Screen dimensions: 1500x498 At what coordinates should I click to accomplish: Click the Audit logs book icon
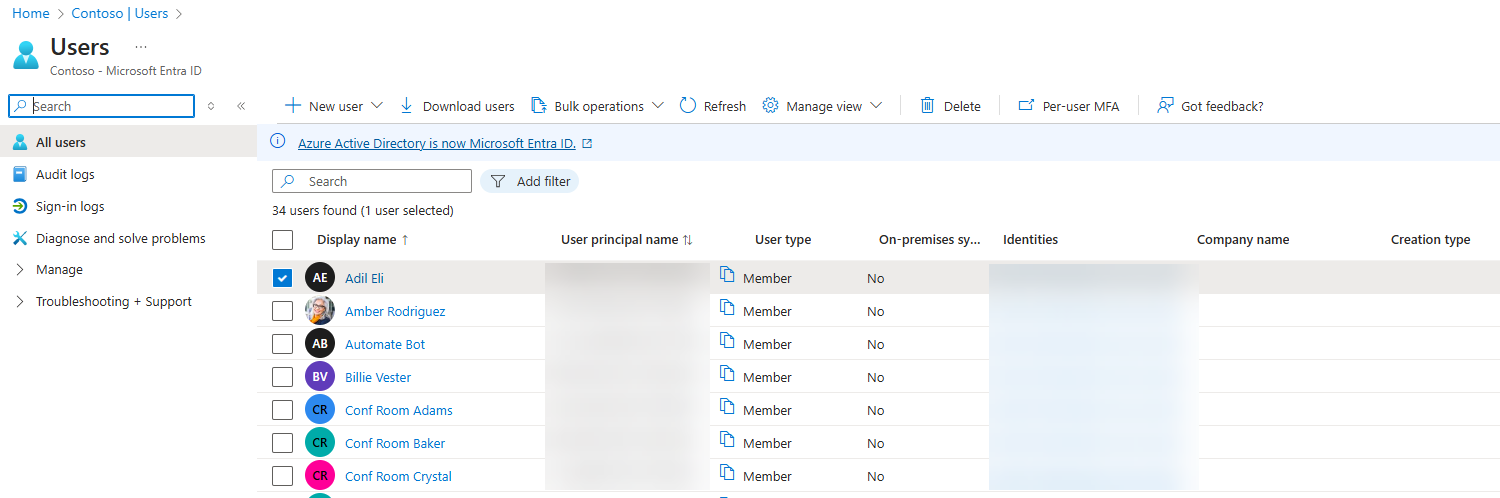tap(20, 174)
